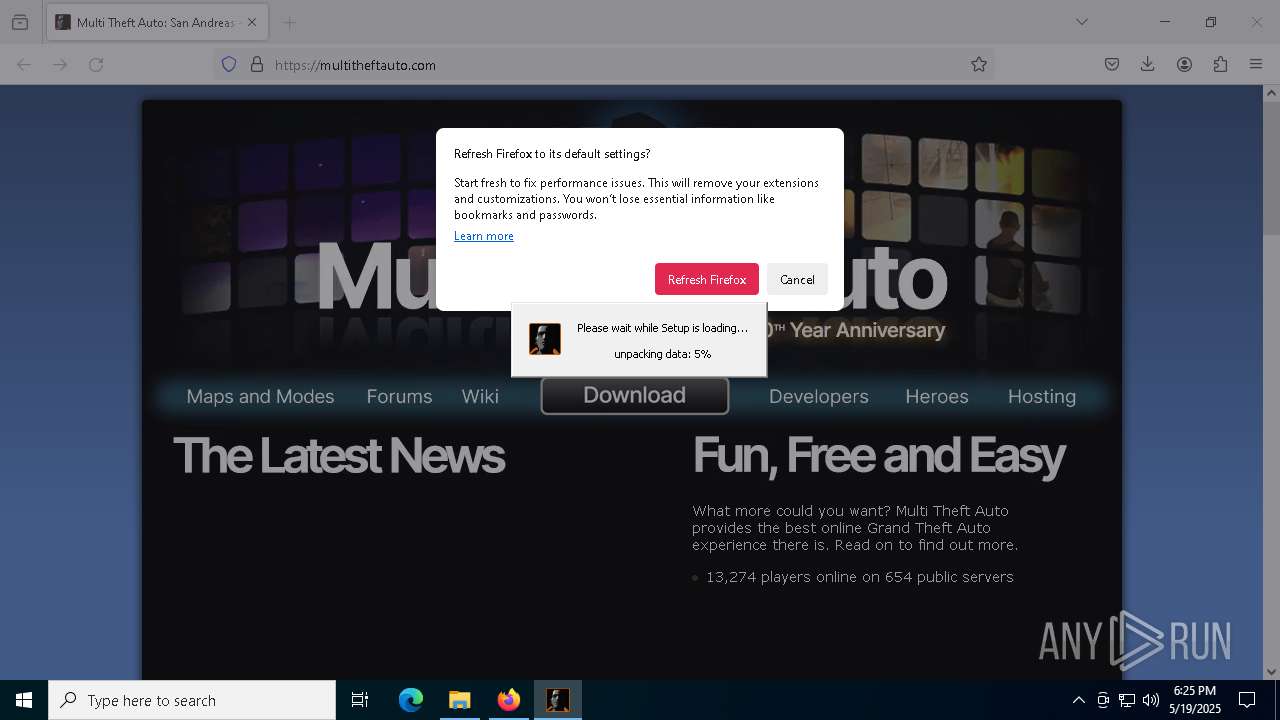
Task: Close the Multi Theft Auto tab
Action: pos(251,22)
